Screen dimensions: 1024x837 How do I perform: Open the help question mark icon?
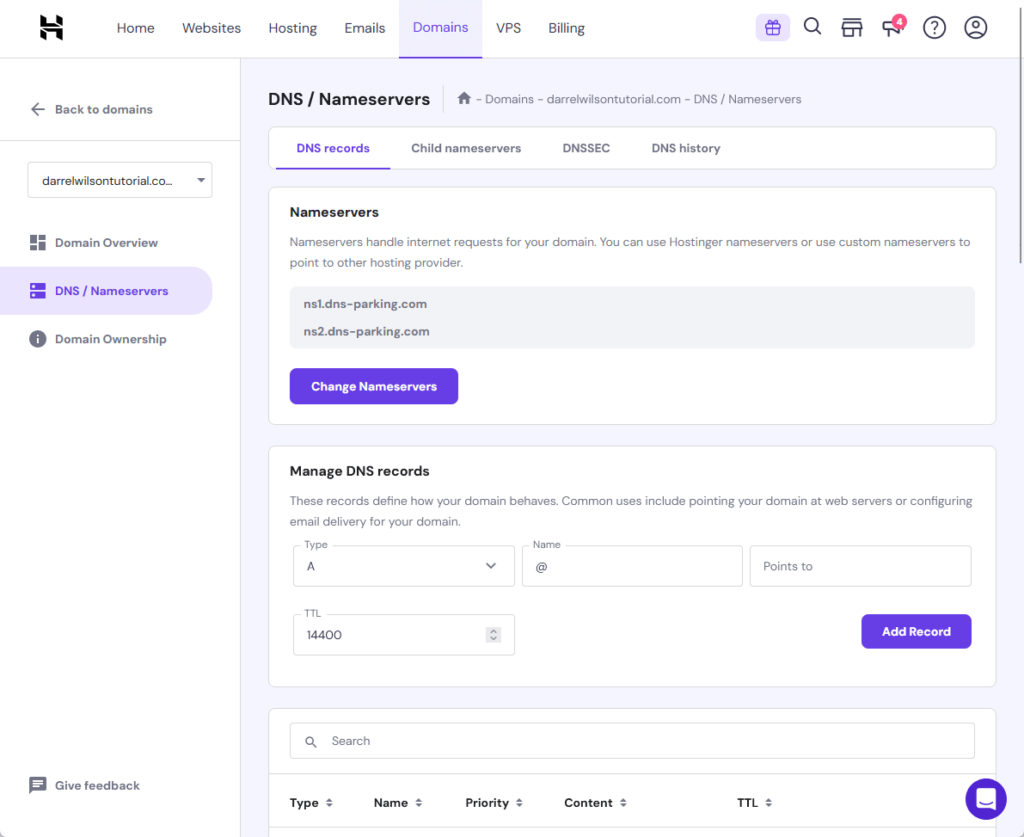(934, 27)
